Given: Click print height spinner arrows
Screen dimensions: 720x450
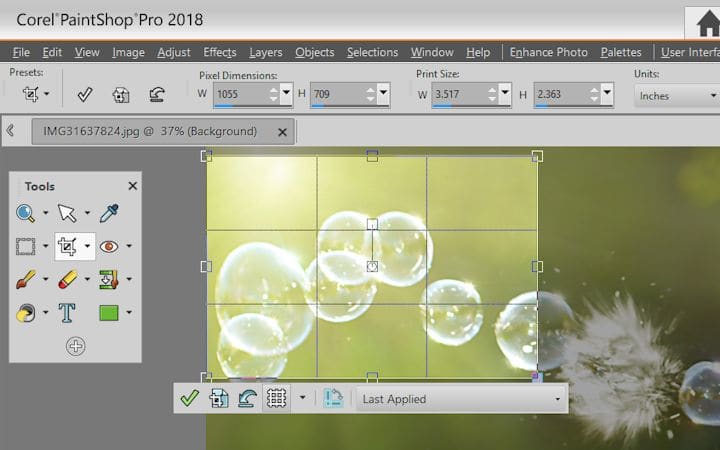Looking at the screenshot, I should [x=594, y=94].
